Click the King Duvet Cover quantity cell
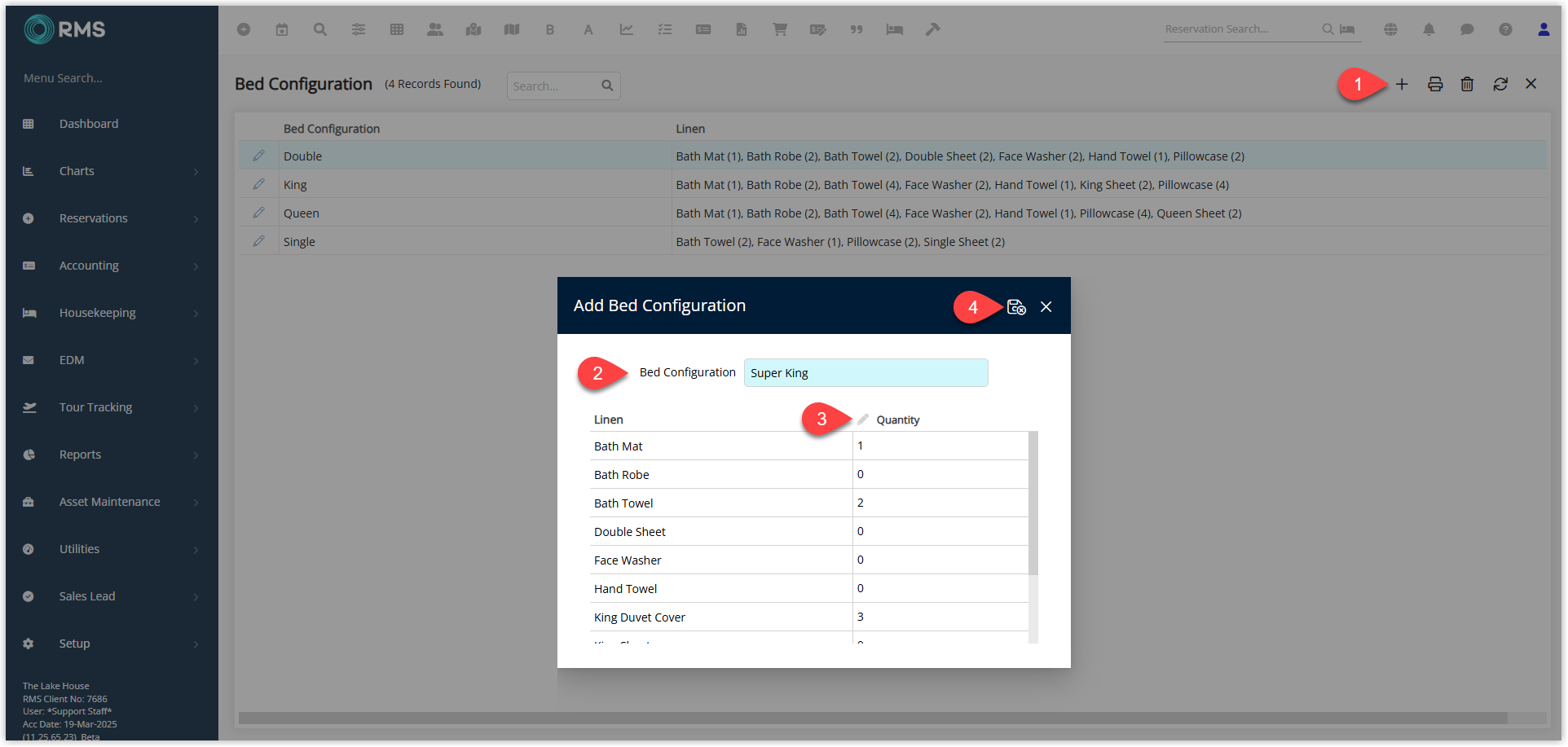The image size is (1568, 747). click(940, 617)
